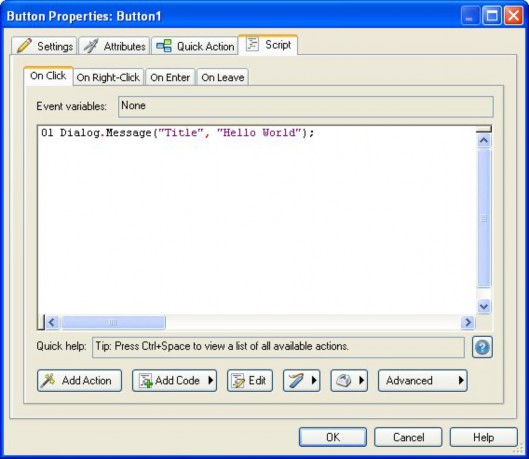
Task: Click the Edit script button
Action: click(x=250, y=380)
